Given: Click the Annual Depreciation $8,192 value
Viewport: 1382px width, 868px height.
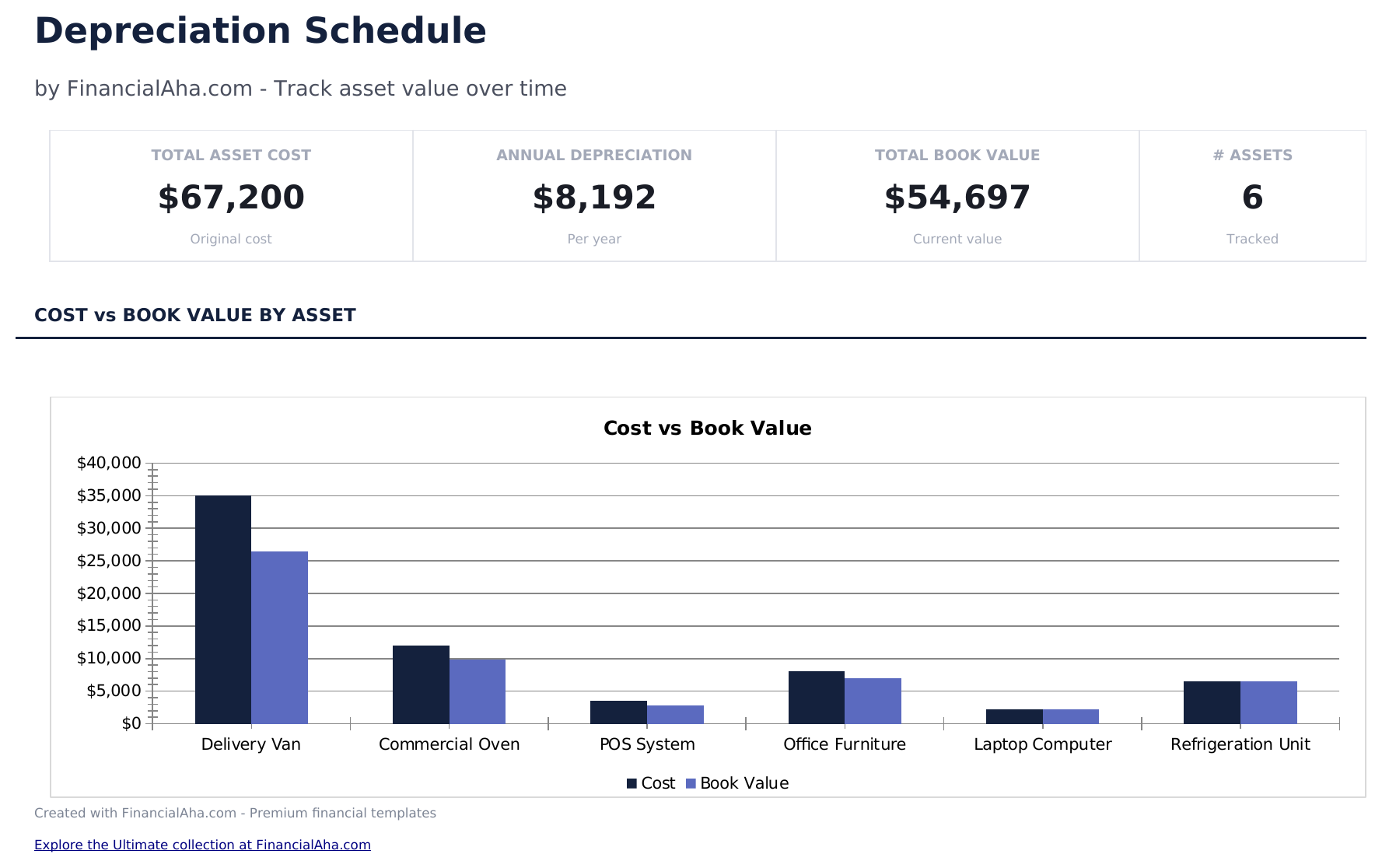Looking at the screenshot, I should pyautogui.click(x=594, y=198).
